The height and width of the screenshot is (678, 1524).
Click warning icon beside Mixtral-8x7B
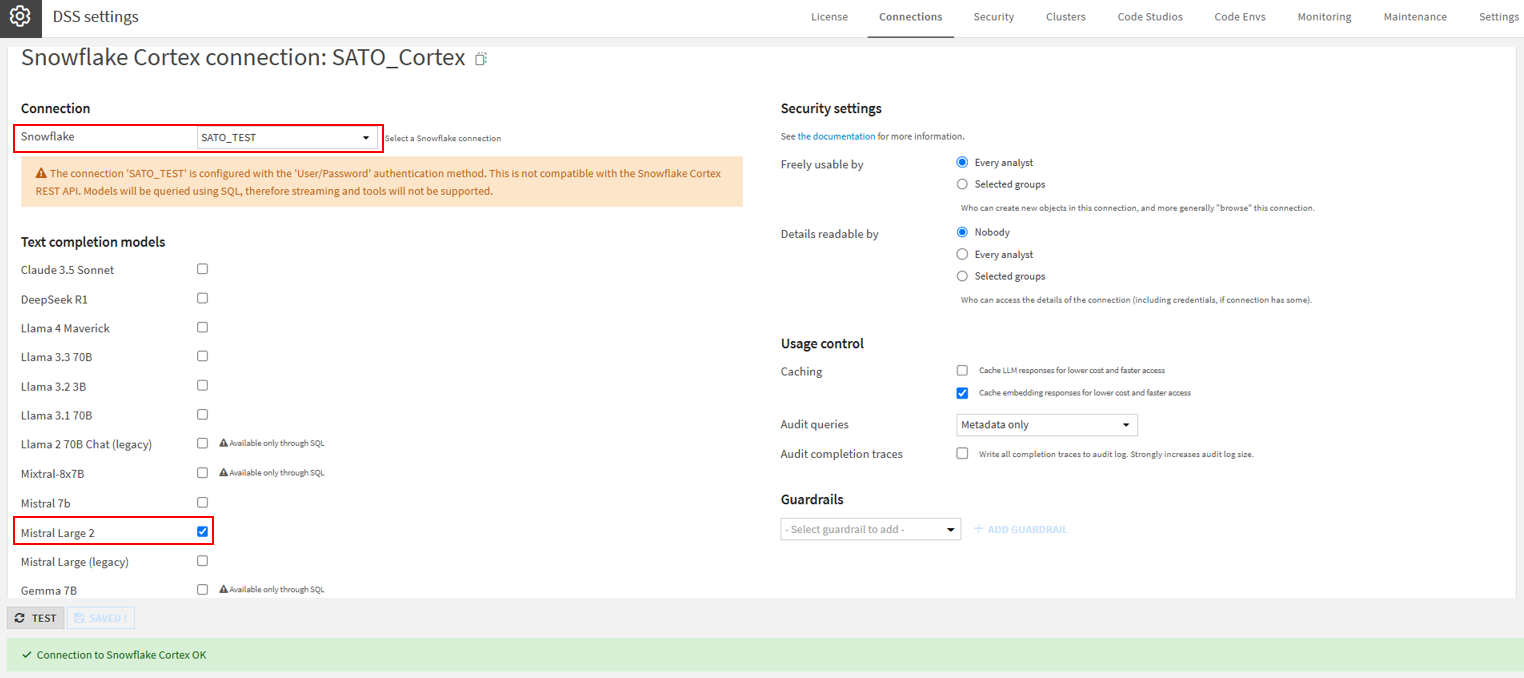pyautogui.click(x=224, y=472)
